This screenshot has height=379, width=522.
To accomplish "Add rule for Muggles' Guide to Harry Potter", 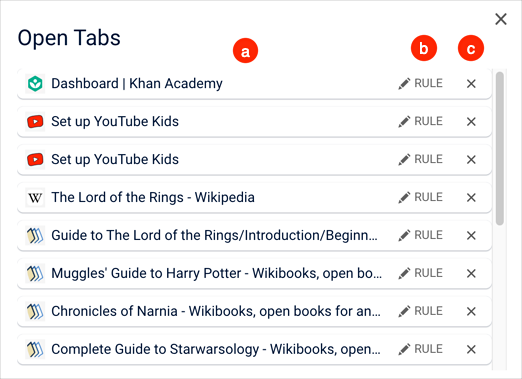I will 420,273.
